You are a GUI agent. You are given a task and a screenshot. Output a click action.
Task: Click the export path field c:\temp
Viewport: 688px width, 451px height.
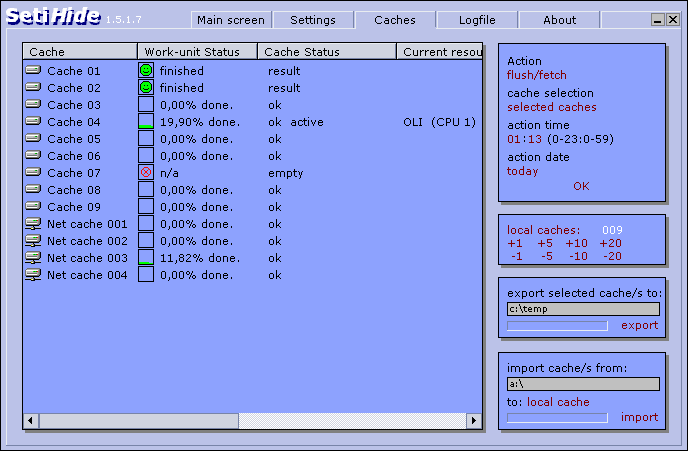click(583, 309)
